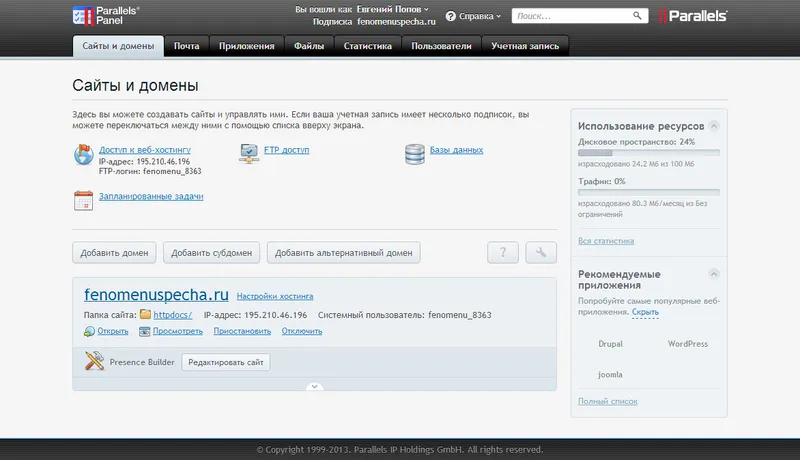The height and width of the screenshot is (460, 800).
Task: Open the Доступ к веб-хостингу link
Action: [x=144, y=150]
